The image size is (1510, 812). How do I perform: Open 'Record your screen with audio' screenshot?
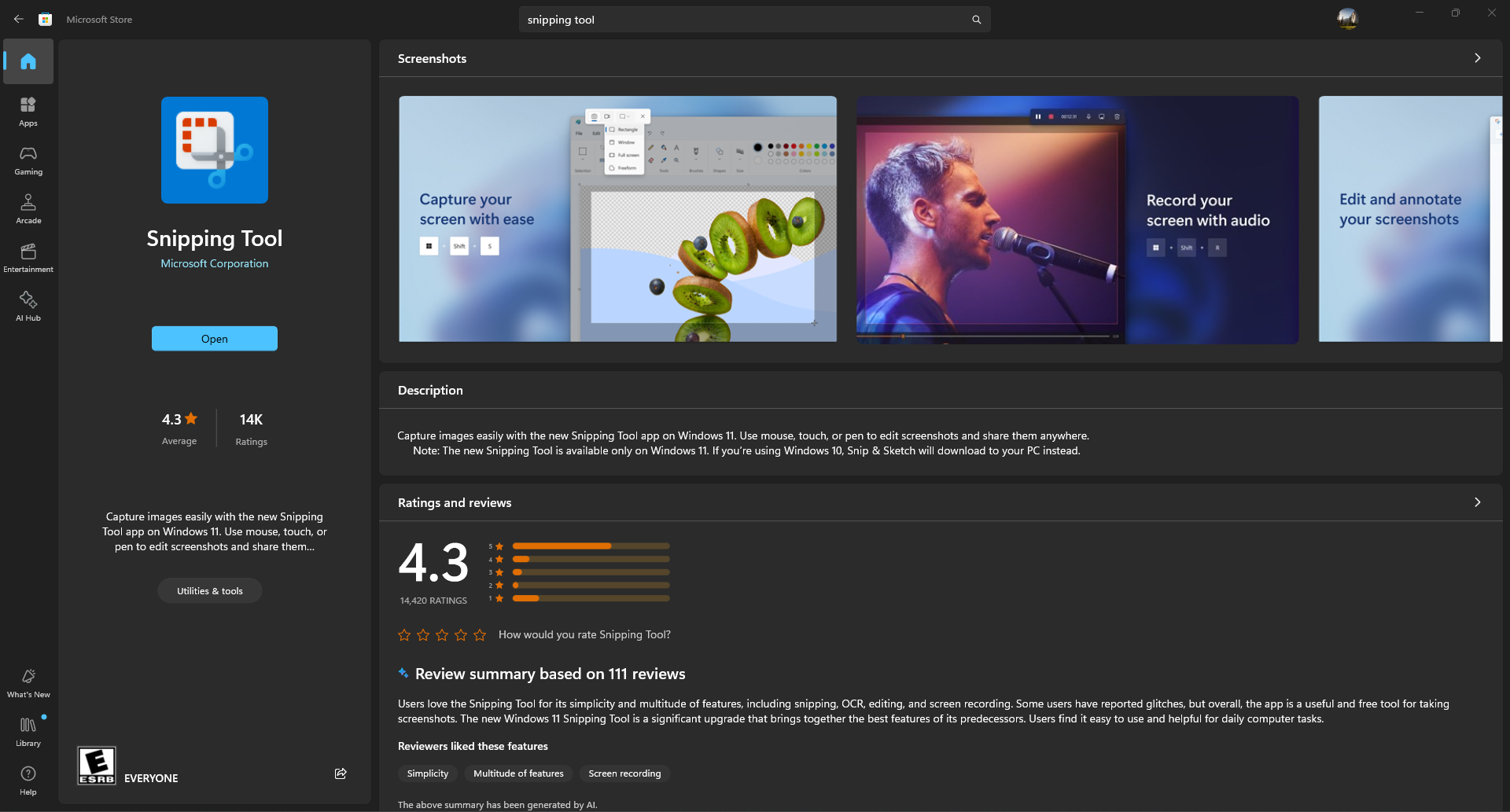pyautogui.click(x=1077, y=219)
